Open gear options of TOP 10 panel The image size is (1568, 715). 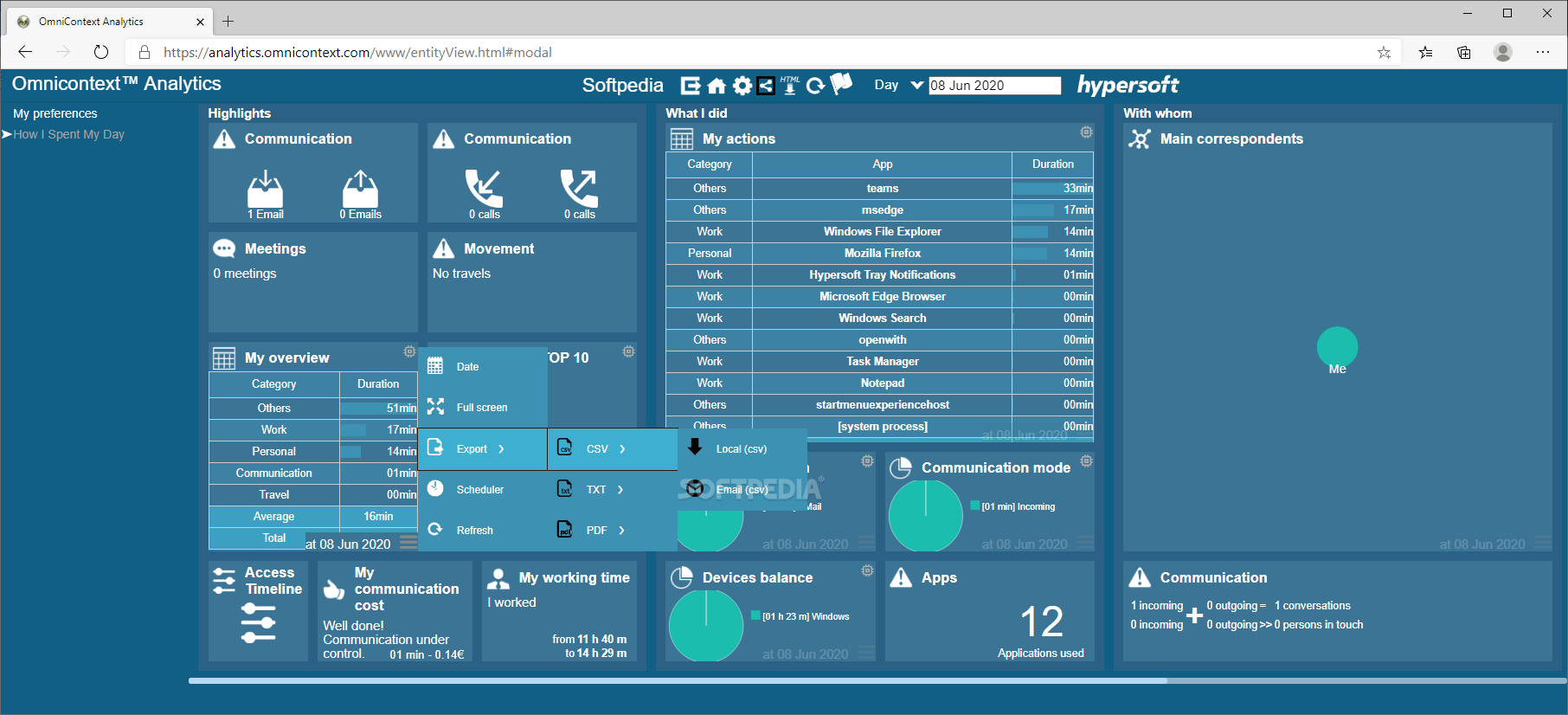click(x=629, y=351)
